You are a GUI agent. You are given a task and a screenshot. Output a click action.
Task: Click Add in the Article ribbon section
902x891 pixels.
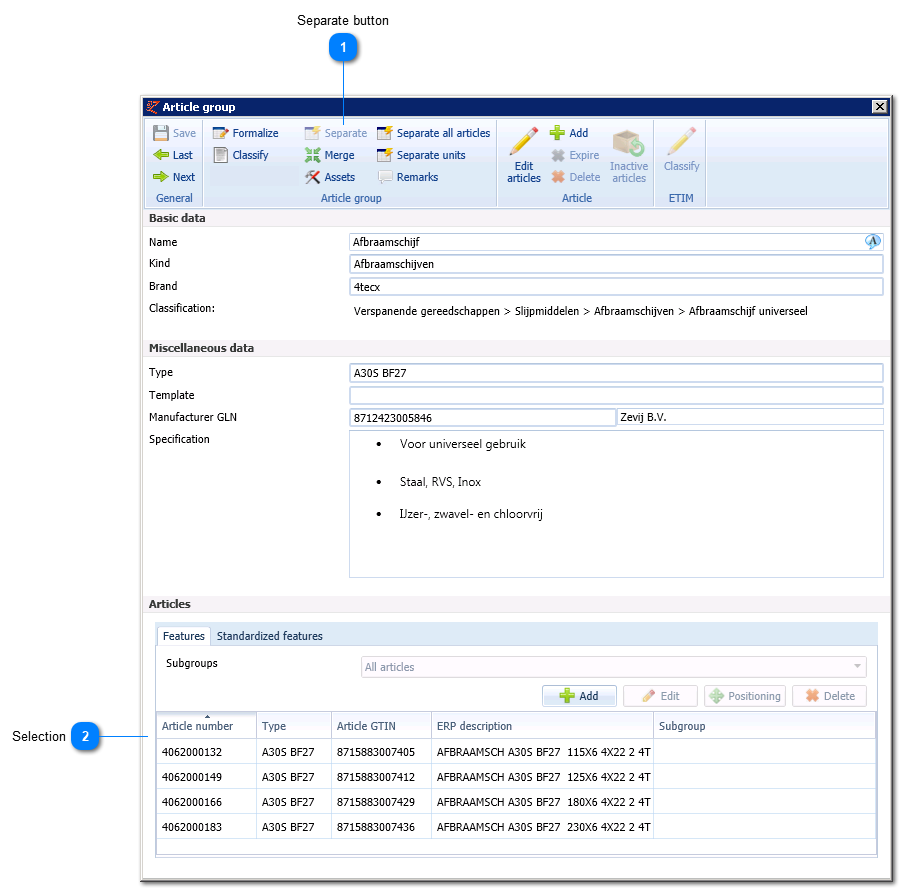click(x=569, y=133)
